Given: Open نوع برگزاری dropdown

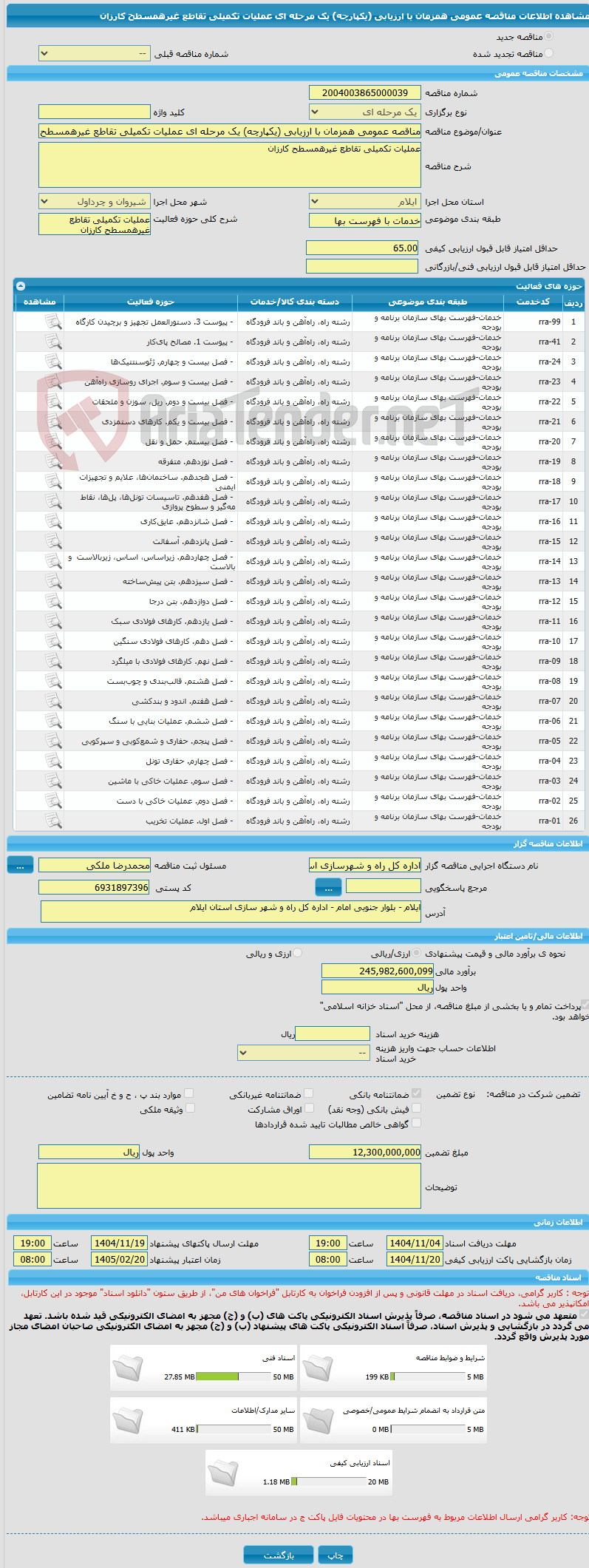Looking at the screenshot, I should [x=364, y=112].
